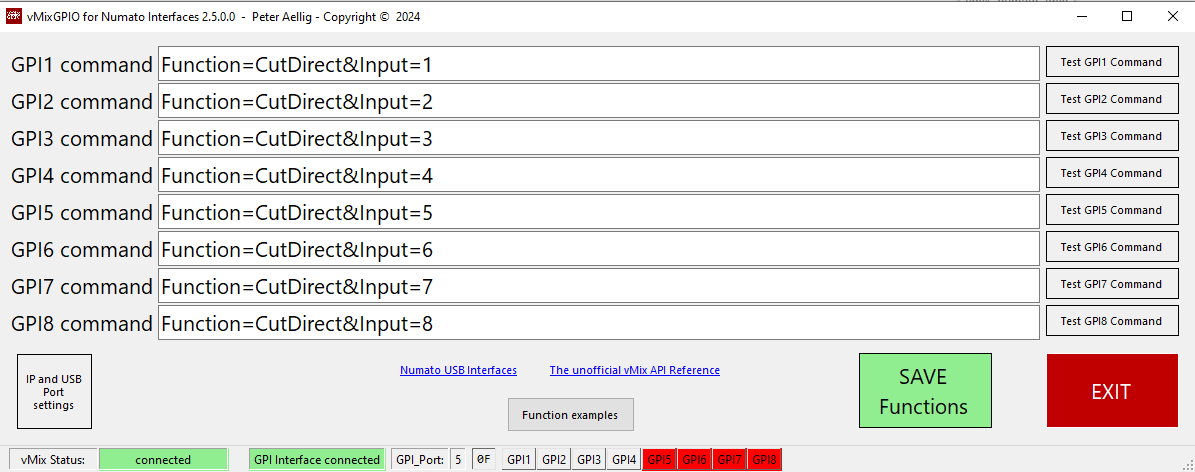Save functions with the green SAVE button
The image size is (1195, 472).
[925, 391]
